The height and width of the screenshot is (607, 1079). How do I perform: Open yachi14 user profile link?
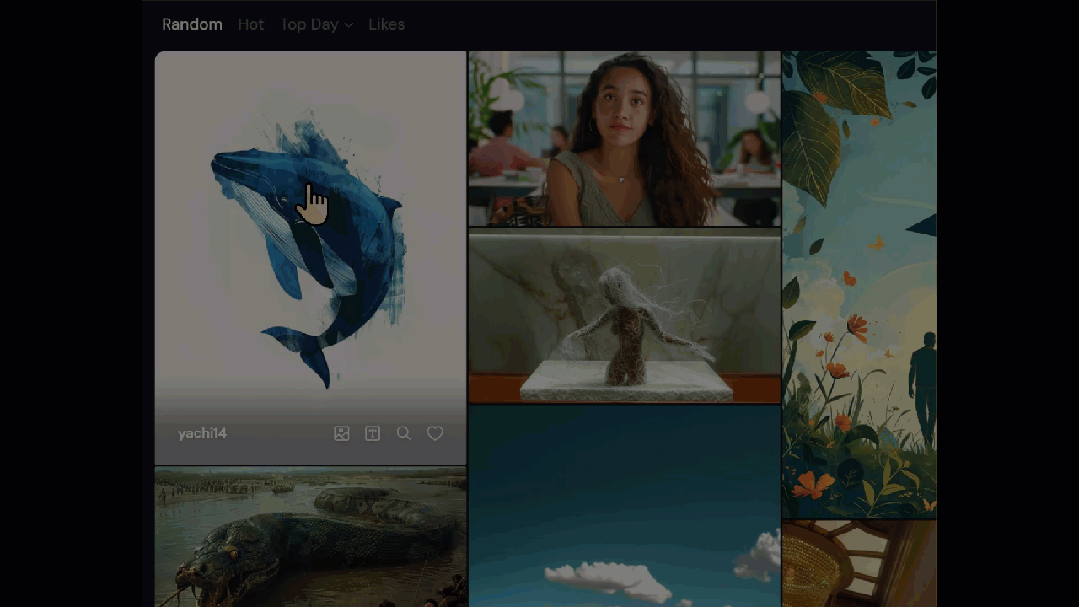(x=202, y=434)
